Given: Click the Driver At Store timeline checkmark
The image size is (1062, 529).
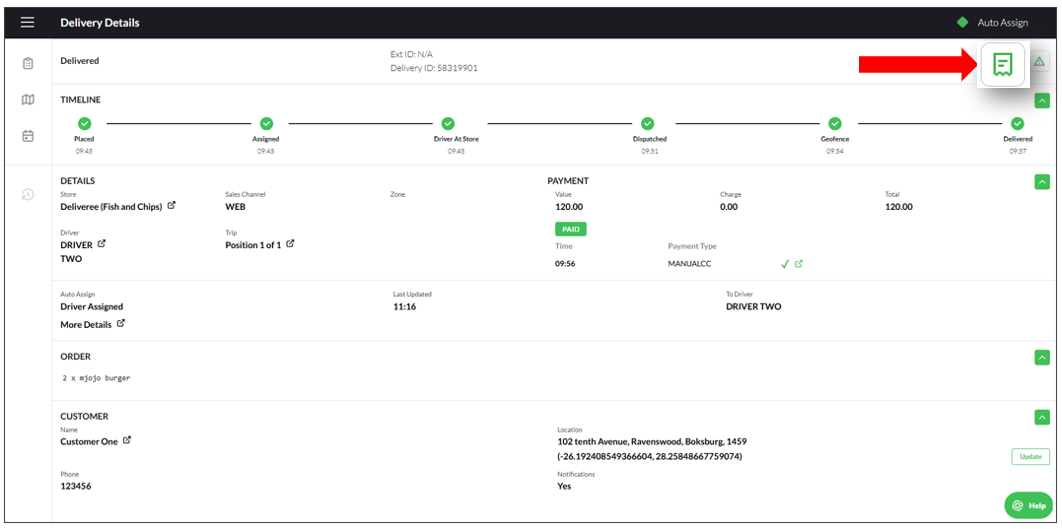Looking at the screenshot, I should pos(448,123).
